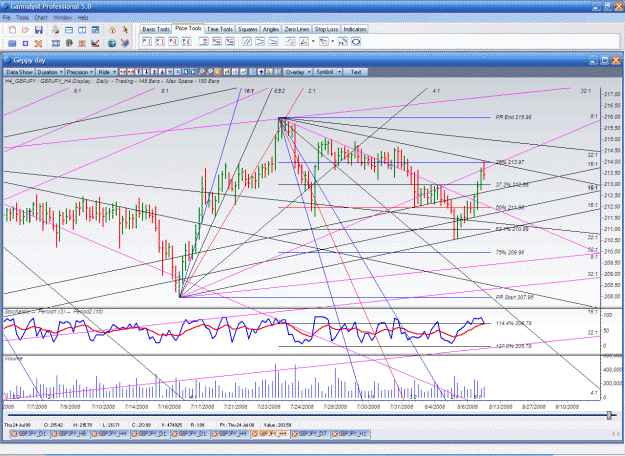Open the Hide dropdown

pos(107,72)
